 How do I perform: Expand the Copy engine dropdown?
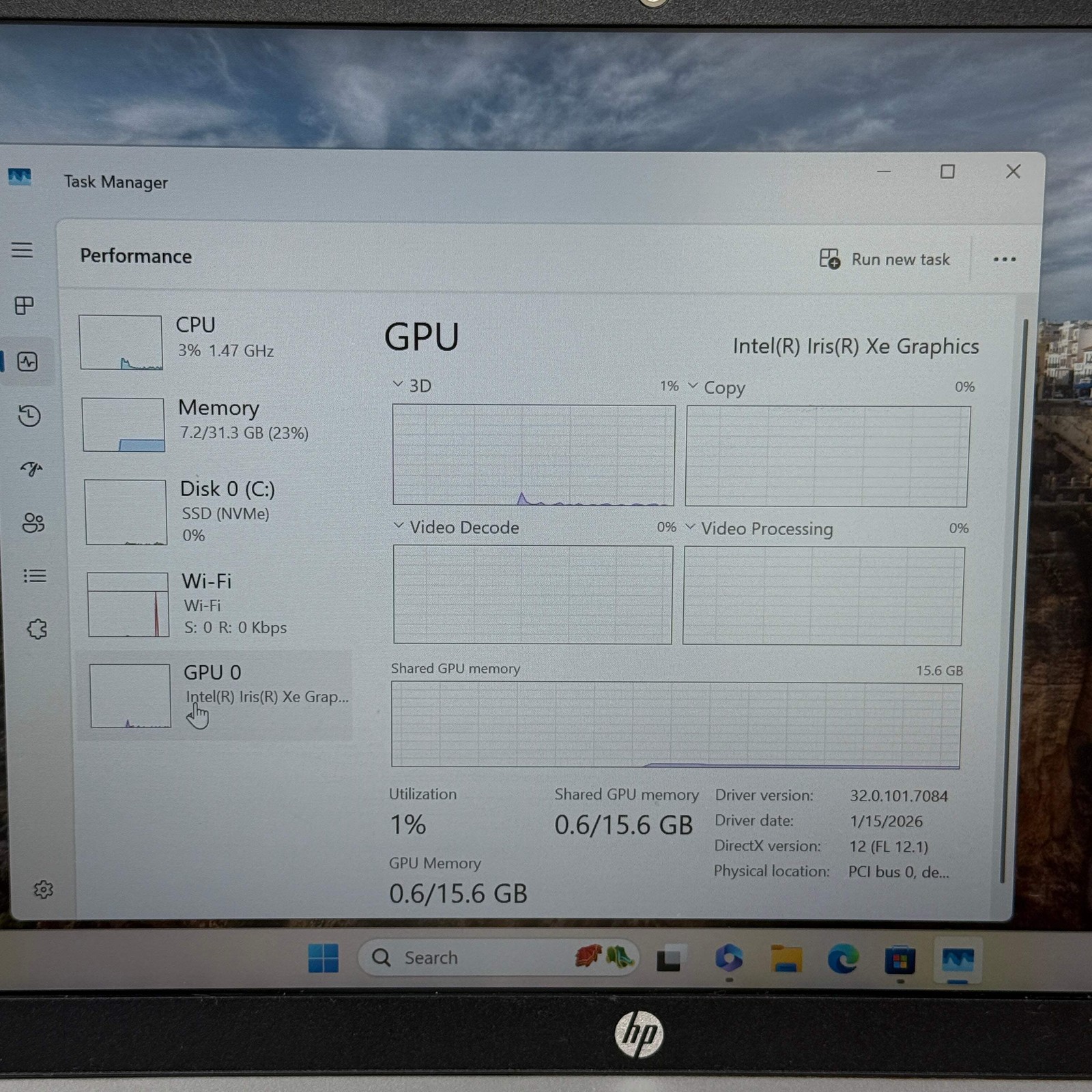693,386
